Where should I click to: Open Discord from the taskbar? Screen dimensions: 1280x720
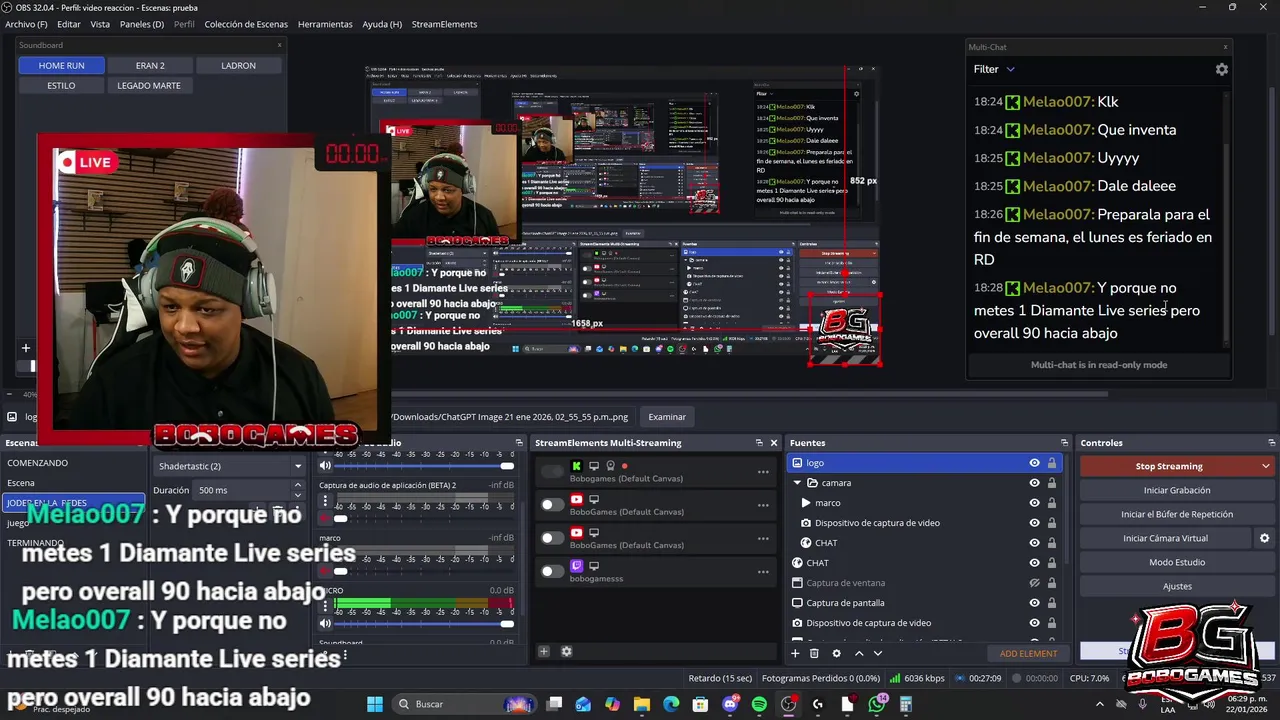(730, 704)
